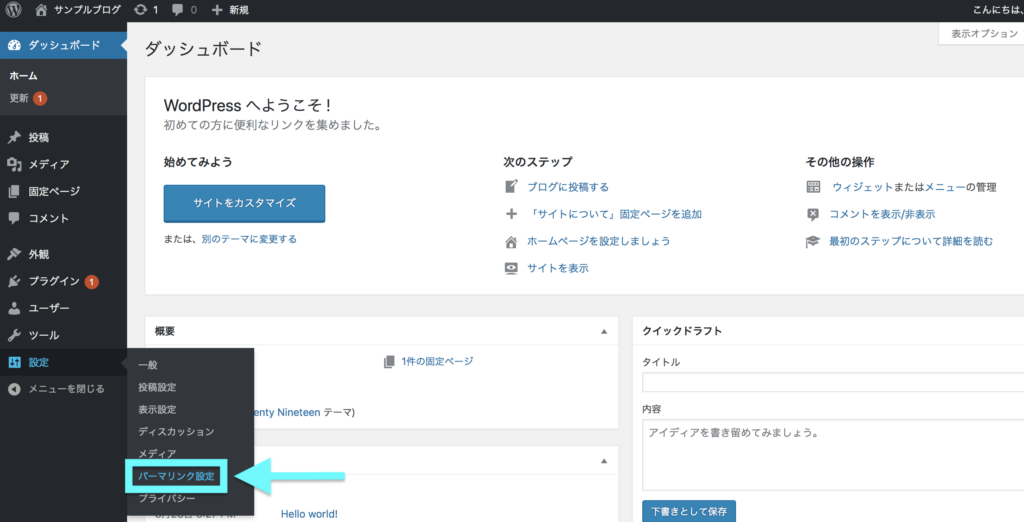
Task: Click the graduation cap icon beside 最初のステップ
Action: pos(812,242)
